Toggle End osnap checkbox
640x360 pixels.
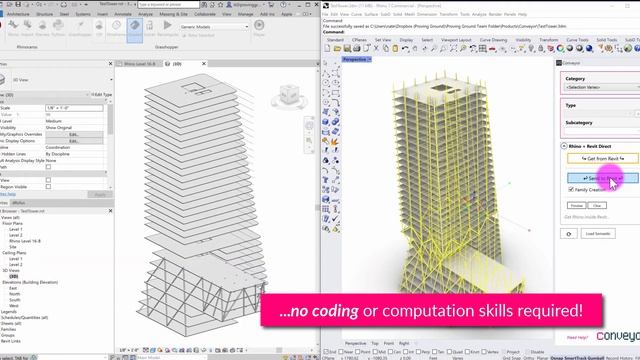(x=326, y=352)
